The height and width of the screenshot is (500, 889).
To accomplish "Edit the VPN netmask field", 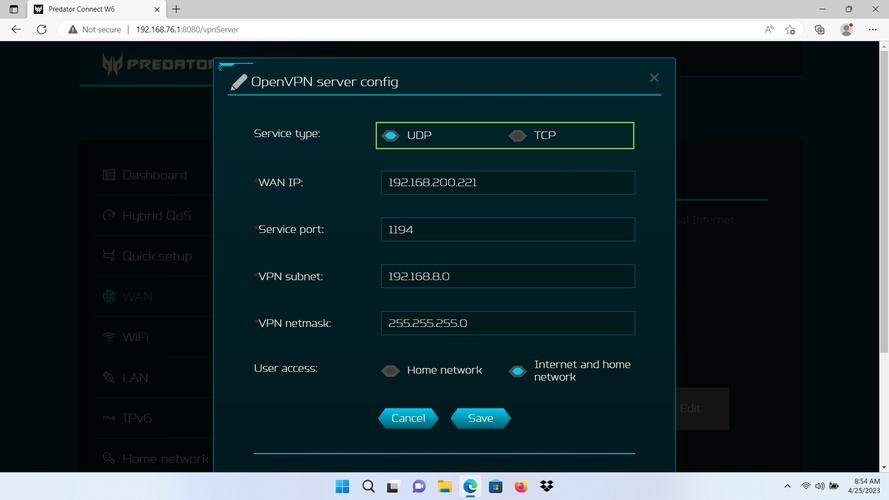I will (x=507, y=323).
